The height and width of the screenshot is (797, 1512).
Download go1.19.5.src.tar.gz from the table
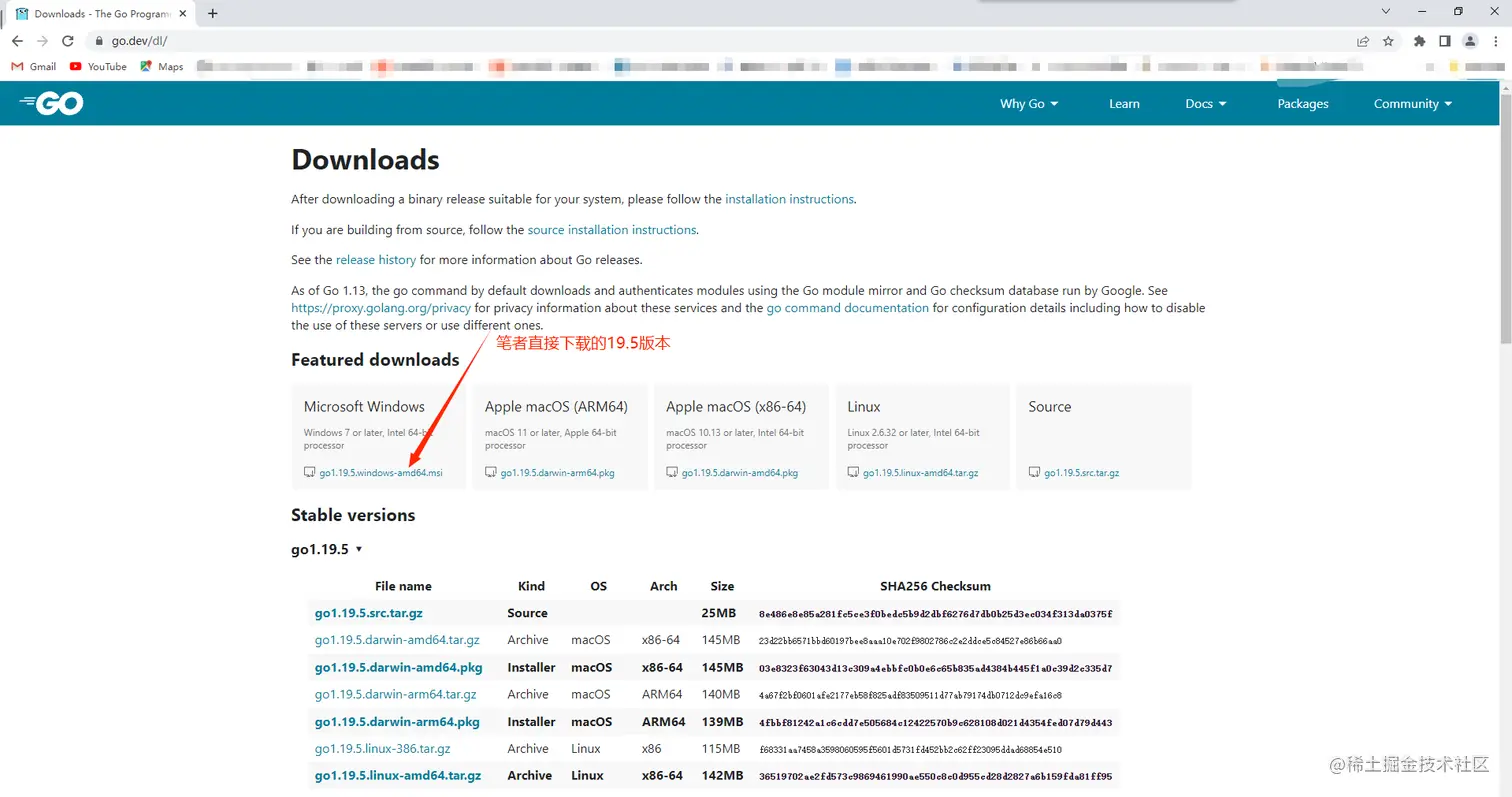[x=368, y=613]
